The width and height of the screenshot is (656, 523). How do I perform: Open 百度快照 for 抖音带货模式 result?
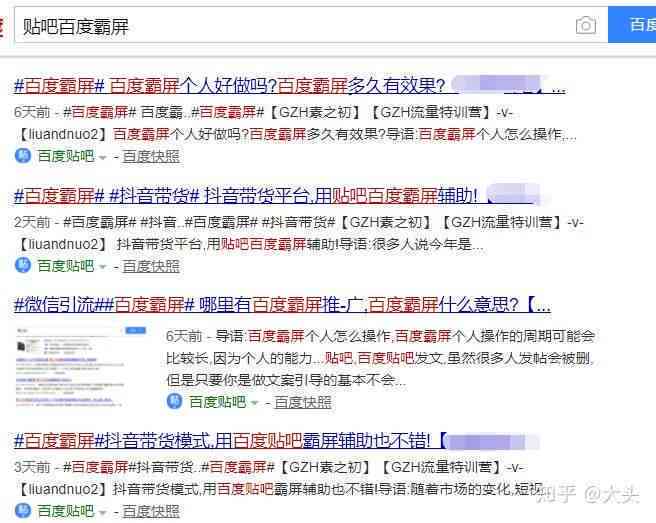click(151, 511)
